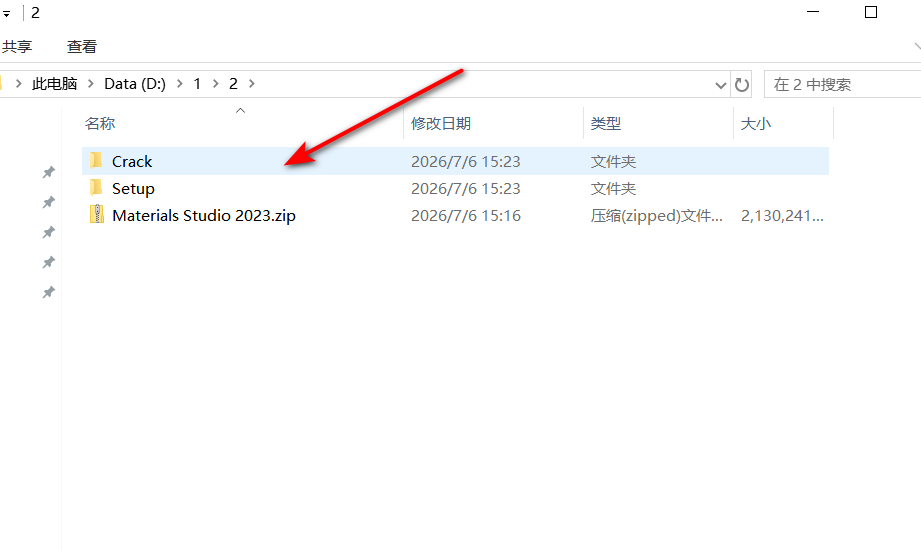Image resolution: width=921 pixels, height=551 pixels.
Task: Open the 共享 ribbon tab
Action: pyautogui.click(x=16, y=46)
